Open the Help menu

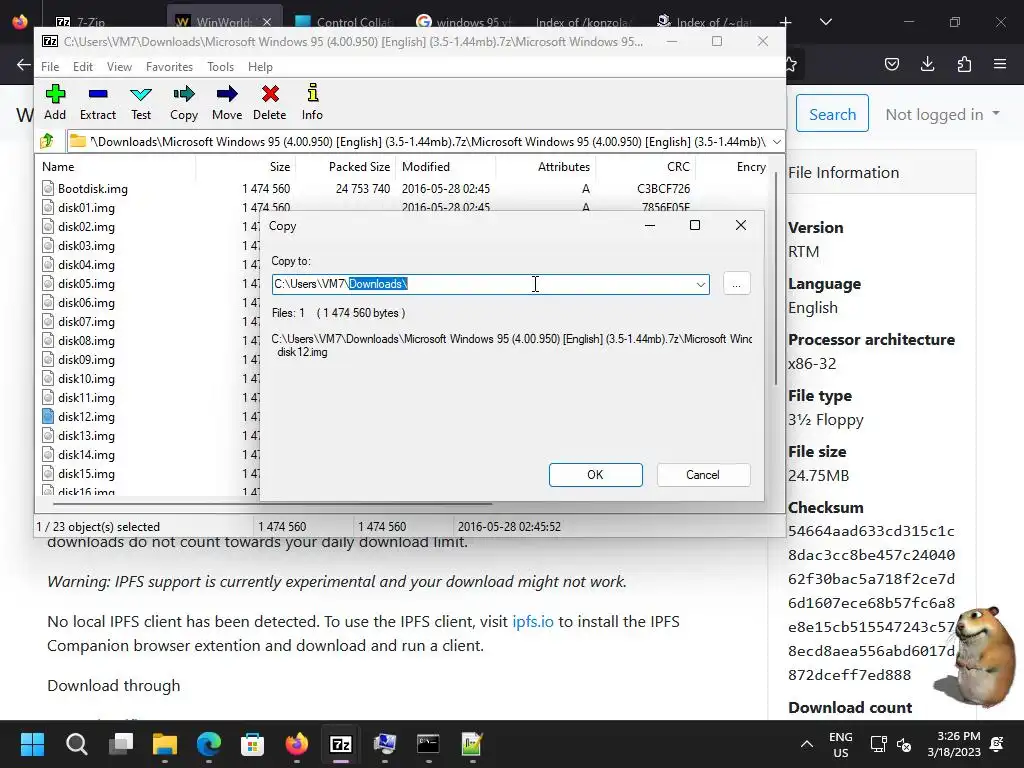(260, 67)
